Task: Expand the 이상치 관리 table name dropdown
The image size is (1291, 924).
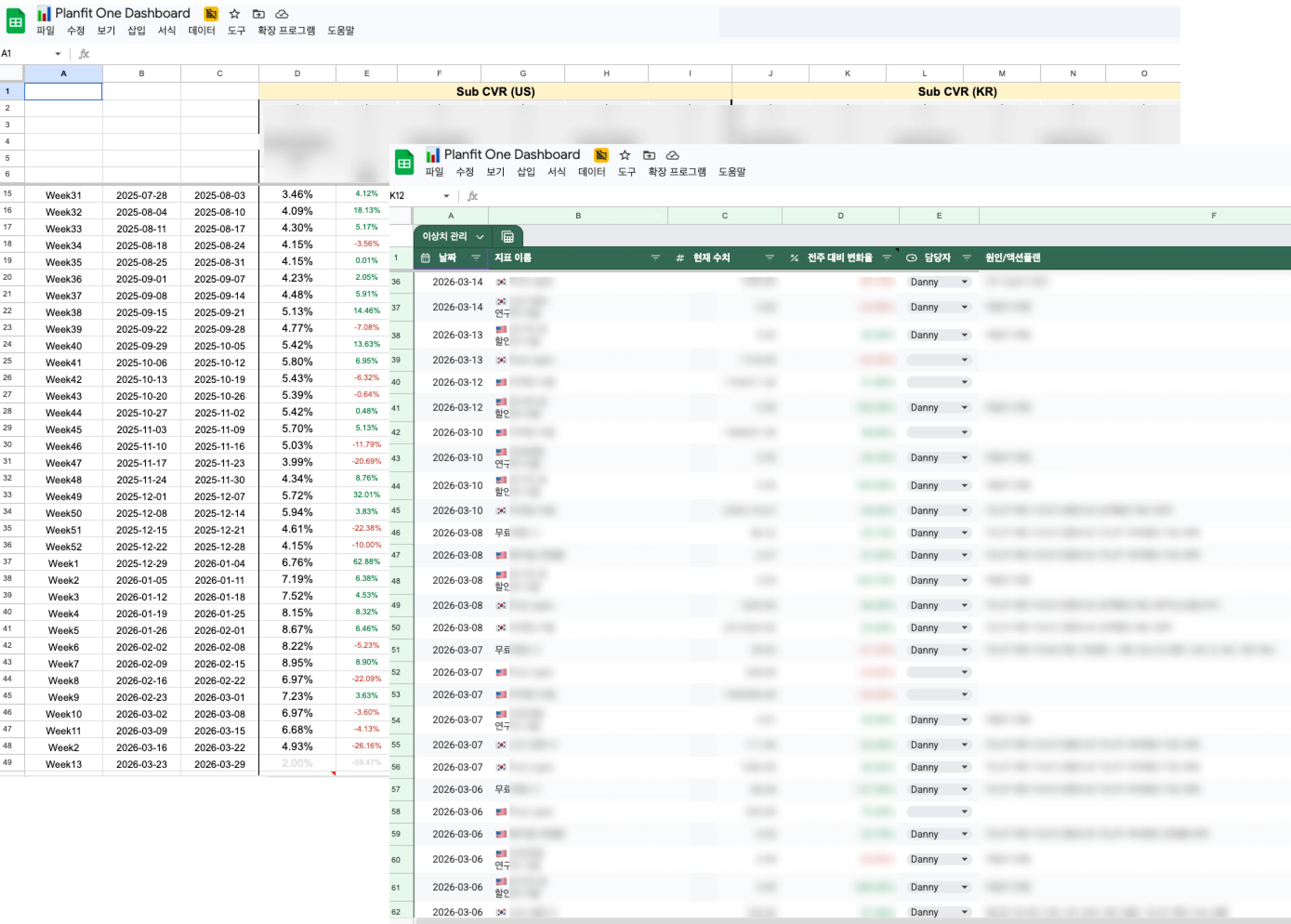Action: 480,237
